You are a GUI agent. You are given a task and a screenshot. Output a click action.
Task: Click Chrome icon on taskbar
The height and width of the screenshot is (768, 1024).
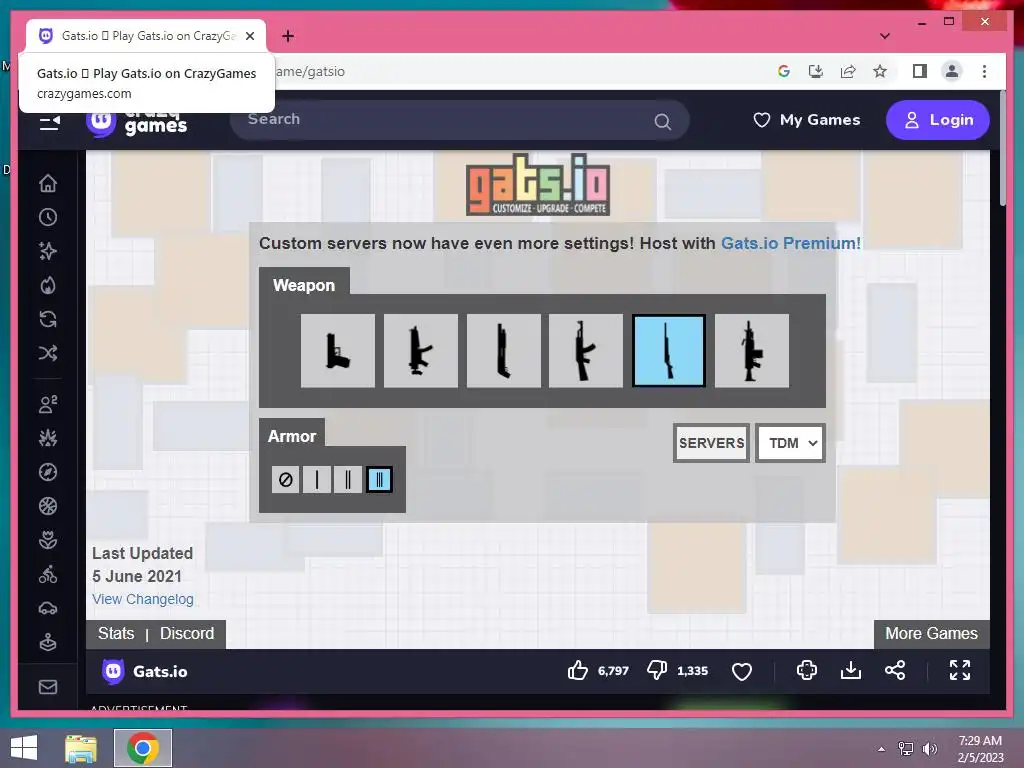coord(143,748)
